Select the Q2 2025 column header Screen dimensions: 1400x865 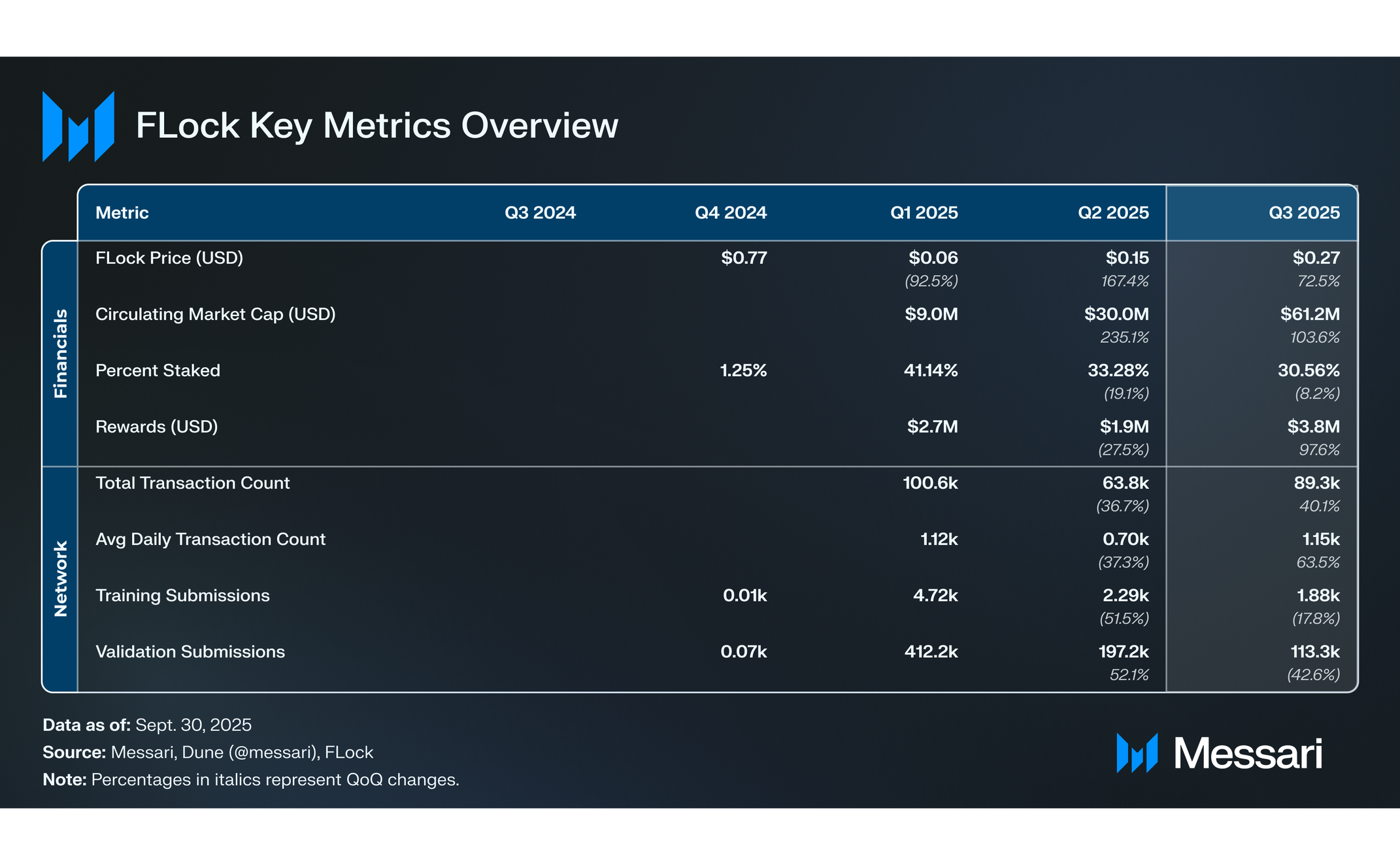coord(1113,212)
